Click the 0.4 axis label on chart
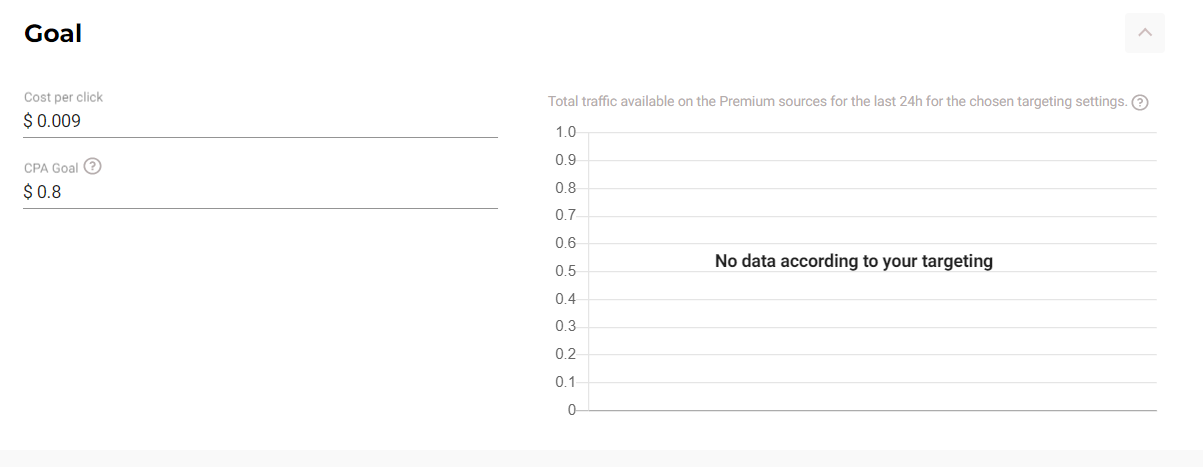The height and width of the screenshot is (467, 1203). [x=566, y=299]
